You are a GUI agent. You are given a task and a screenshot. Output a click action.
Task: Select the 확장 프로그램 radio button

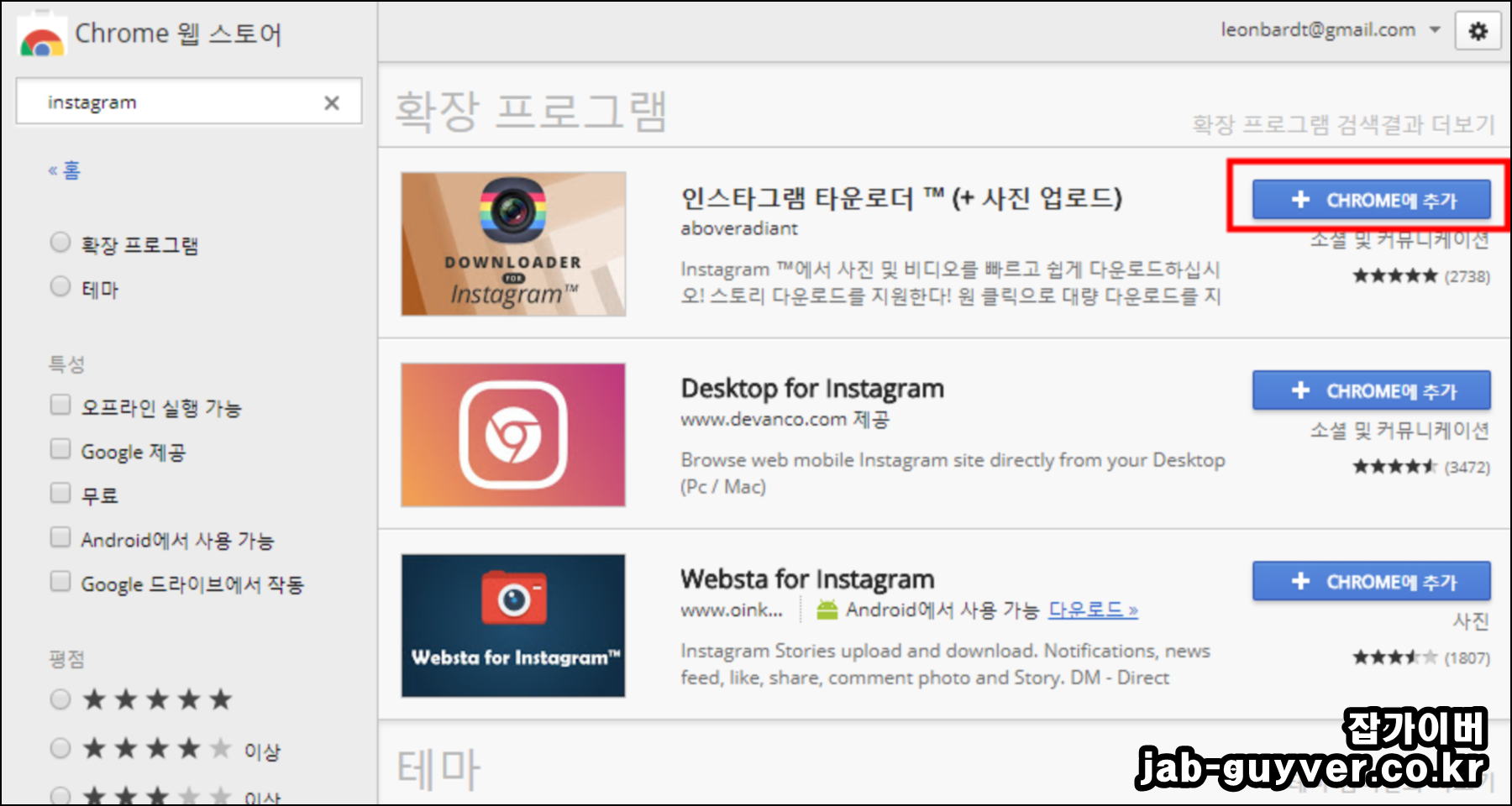point(60,243)
